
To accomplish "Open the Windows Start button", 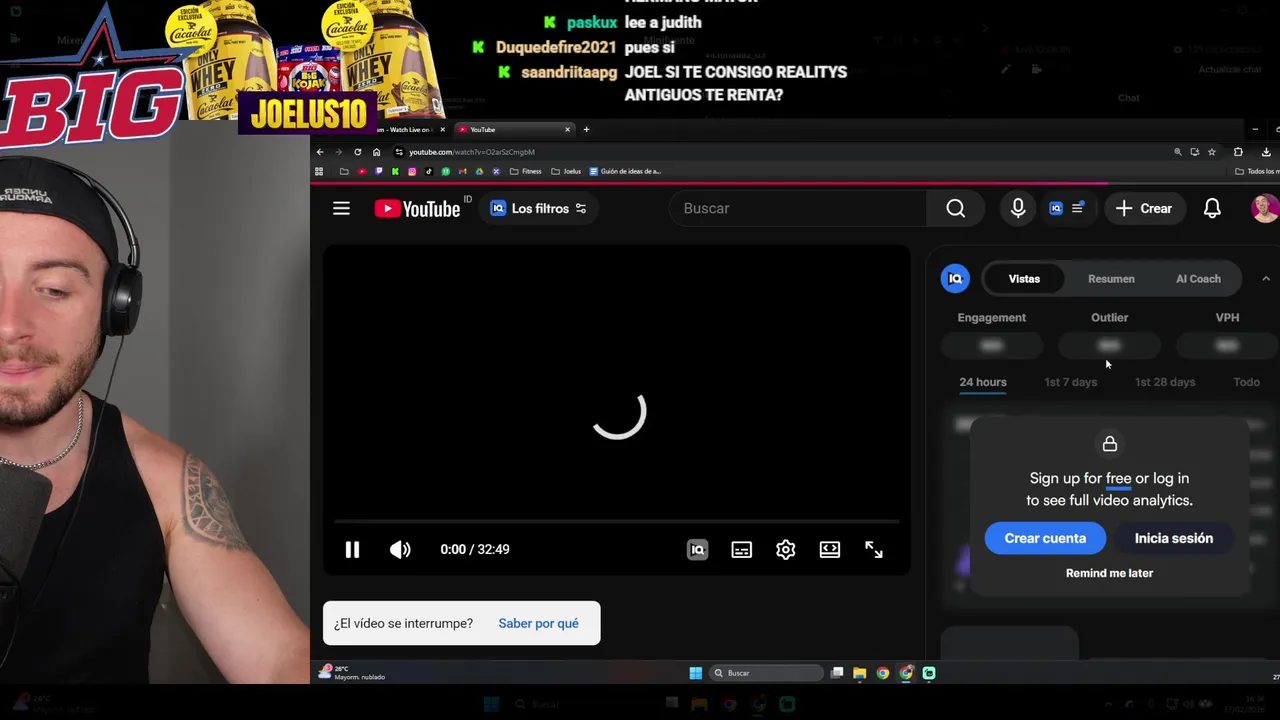I will coord(696,673).
